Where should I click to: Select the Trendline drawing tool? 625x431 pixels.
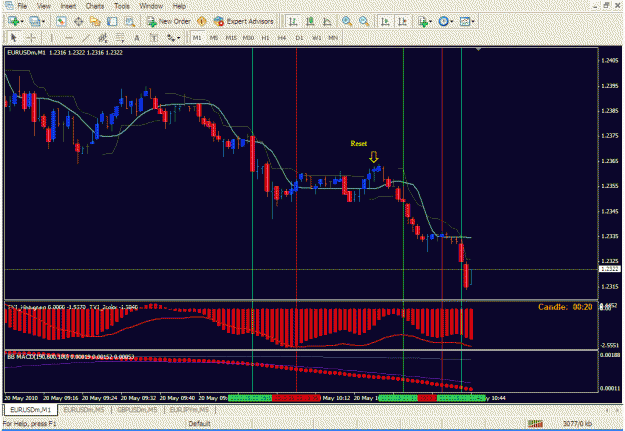click(x=86, y=38)
